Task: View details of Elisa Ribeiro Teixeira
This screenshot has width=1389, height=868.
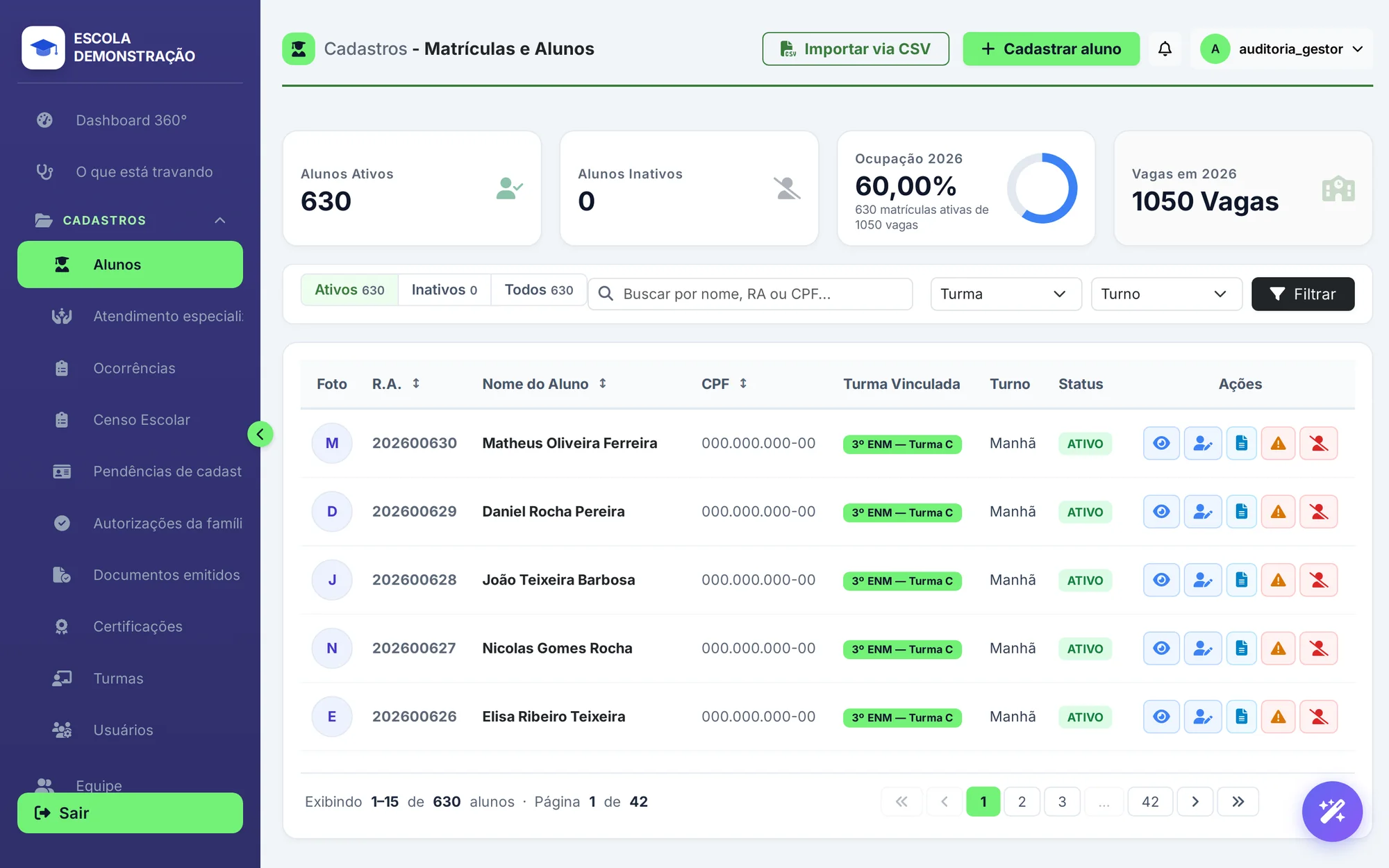Action: coord(1161,717)
